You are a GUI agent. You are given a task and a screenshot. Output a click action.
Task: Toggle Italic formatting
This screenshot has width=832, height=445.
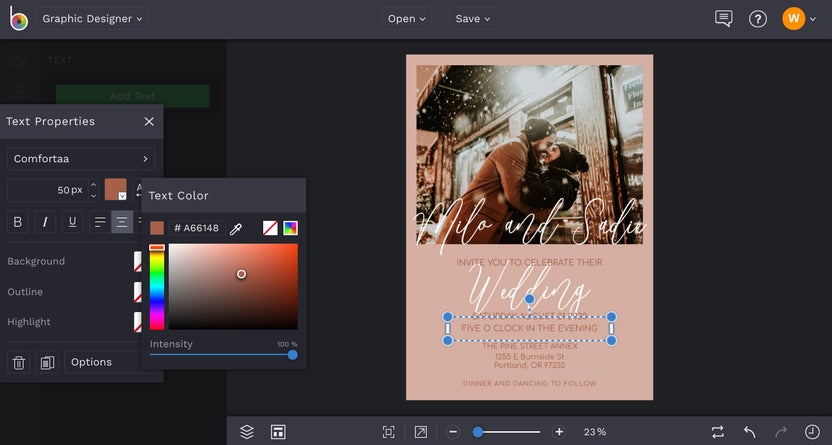45,222
